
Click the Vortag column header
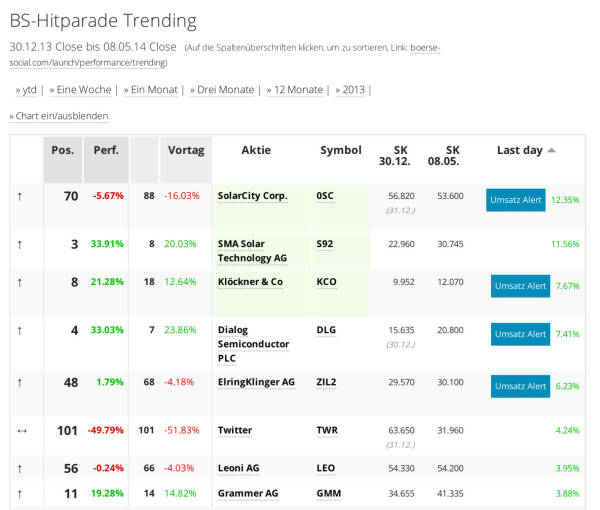click(185, 150)
